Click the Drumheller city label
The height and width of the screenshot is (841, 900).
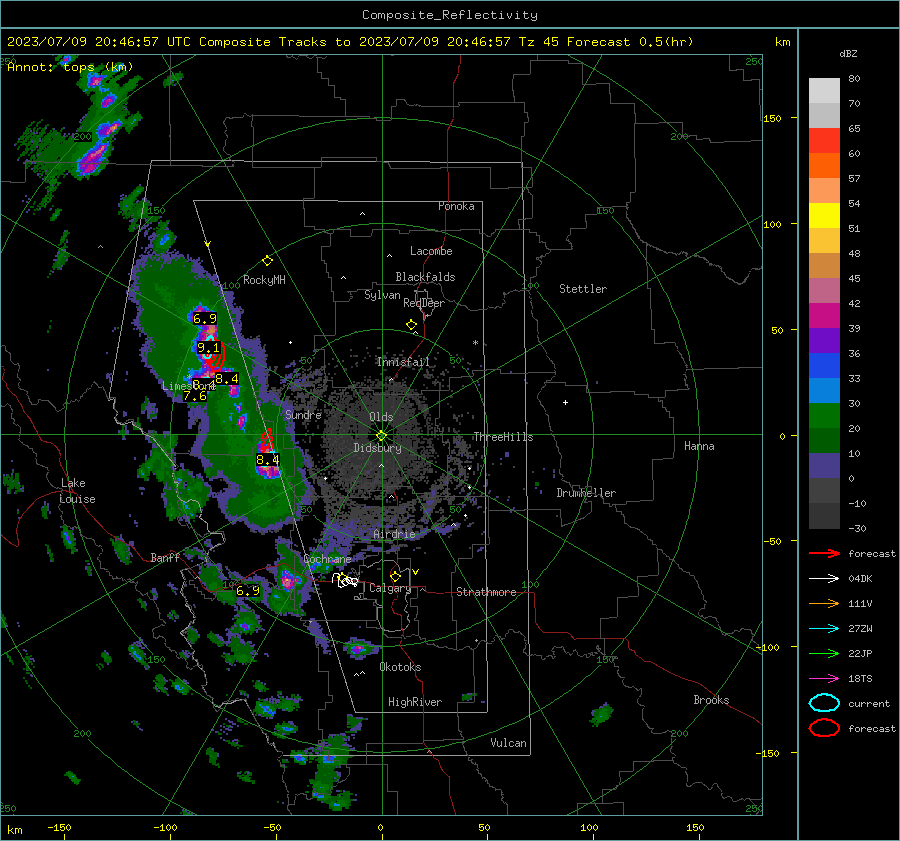586,493
